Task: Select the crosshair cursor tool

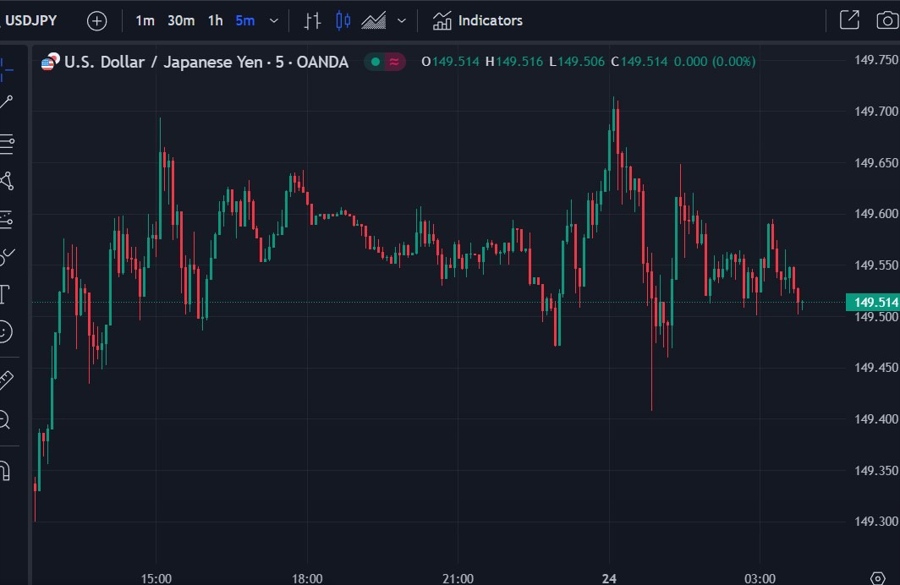Action: pos(6,69)
